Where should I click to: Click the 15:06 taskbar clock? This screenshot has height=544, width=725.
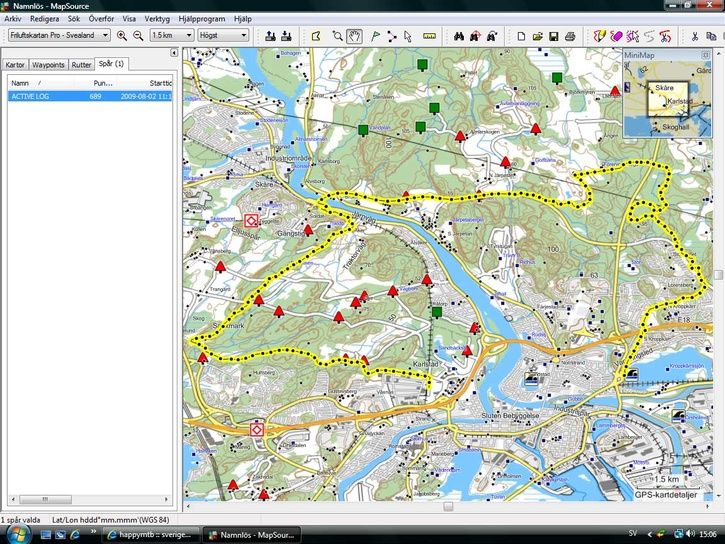(x=708, y=534)
